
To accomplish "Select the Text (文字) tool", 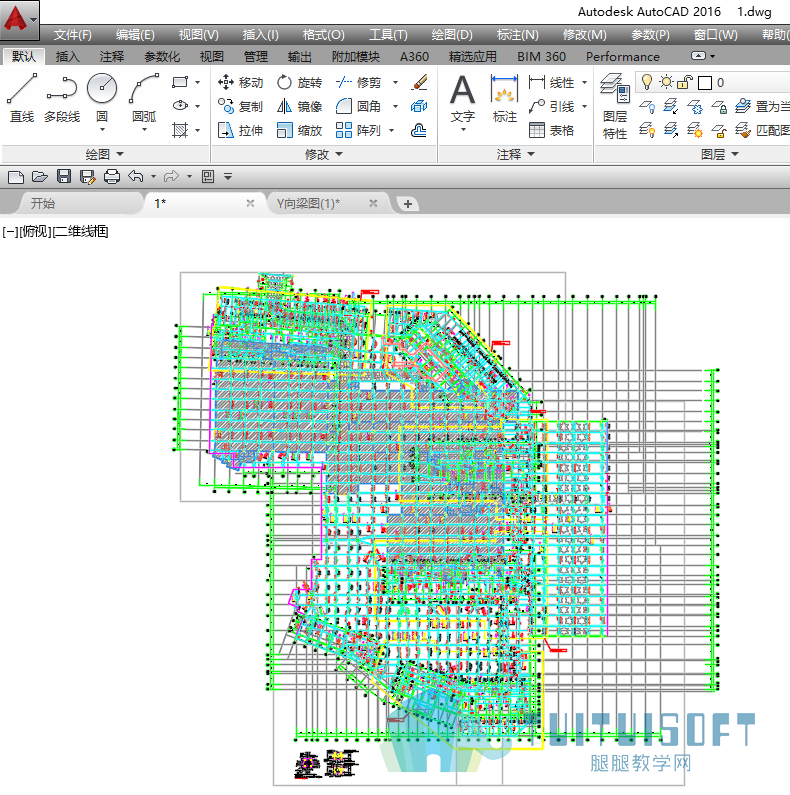I will (x=462, y=99).
